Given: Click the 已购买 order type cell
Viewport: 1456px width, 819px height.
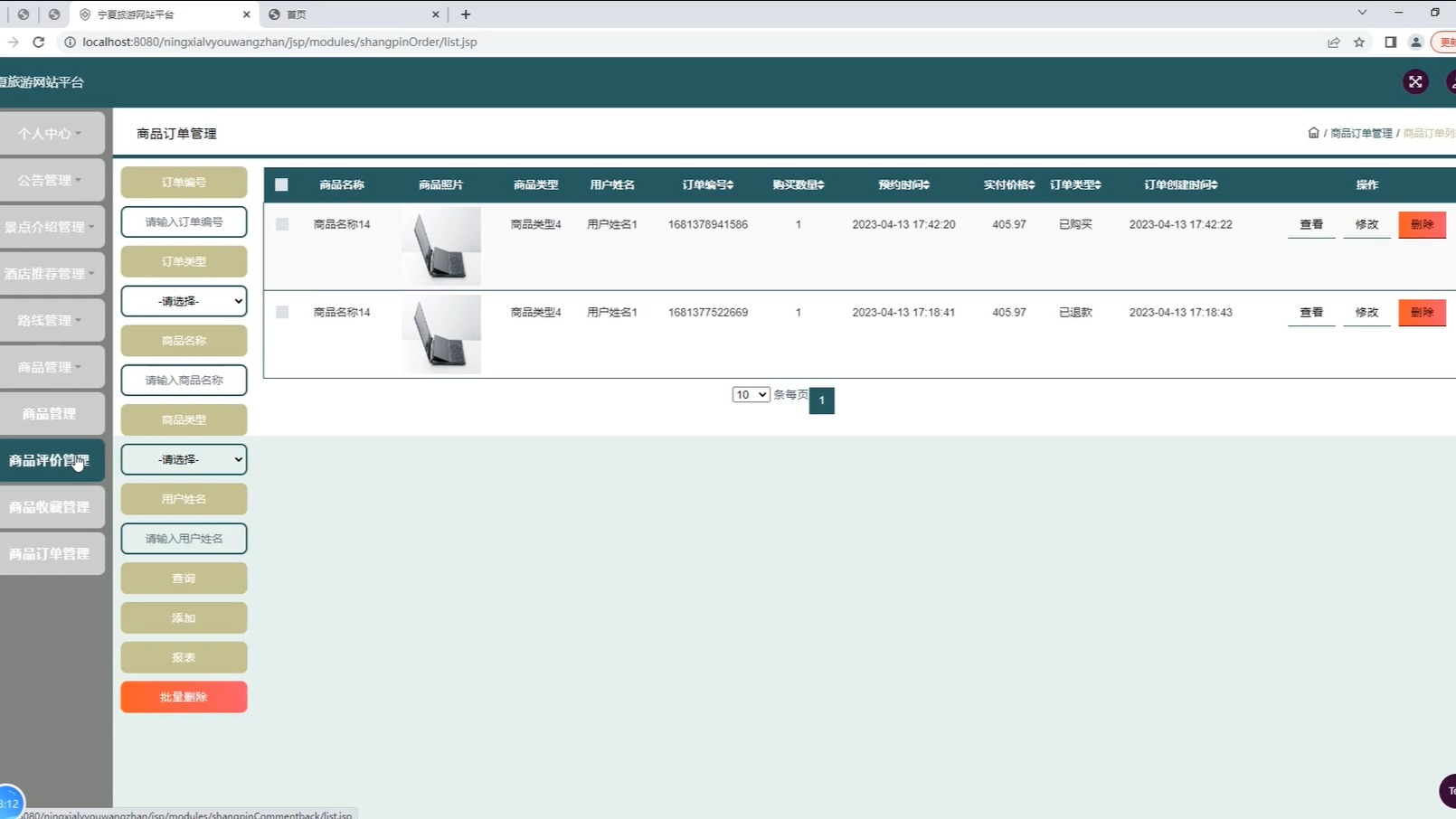Looking at the screenshot, I should 1075,224.
